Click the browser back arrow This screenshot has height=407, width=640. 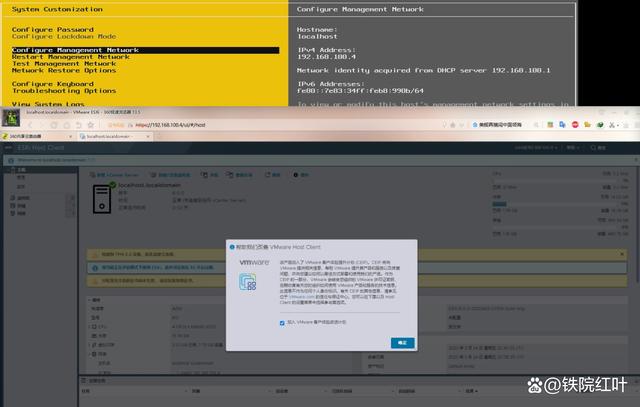pyautogui.click(x=30, y=125)
